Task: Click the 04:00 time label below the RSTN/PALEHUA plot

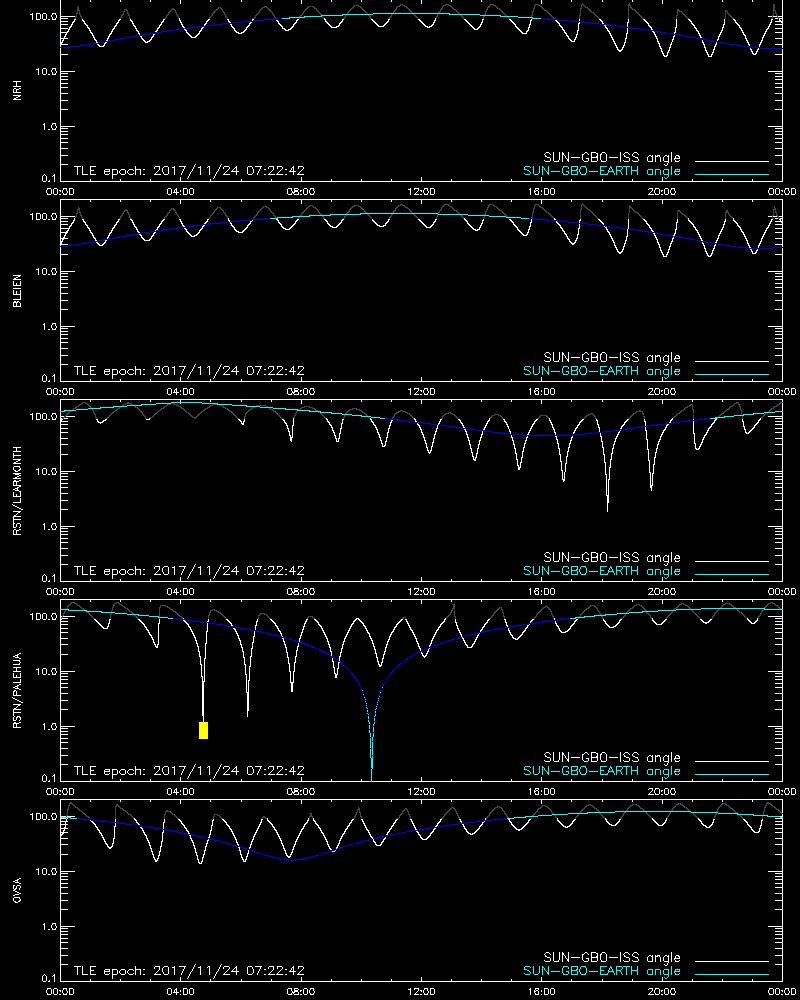Action: [x=181, y=791]
